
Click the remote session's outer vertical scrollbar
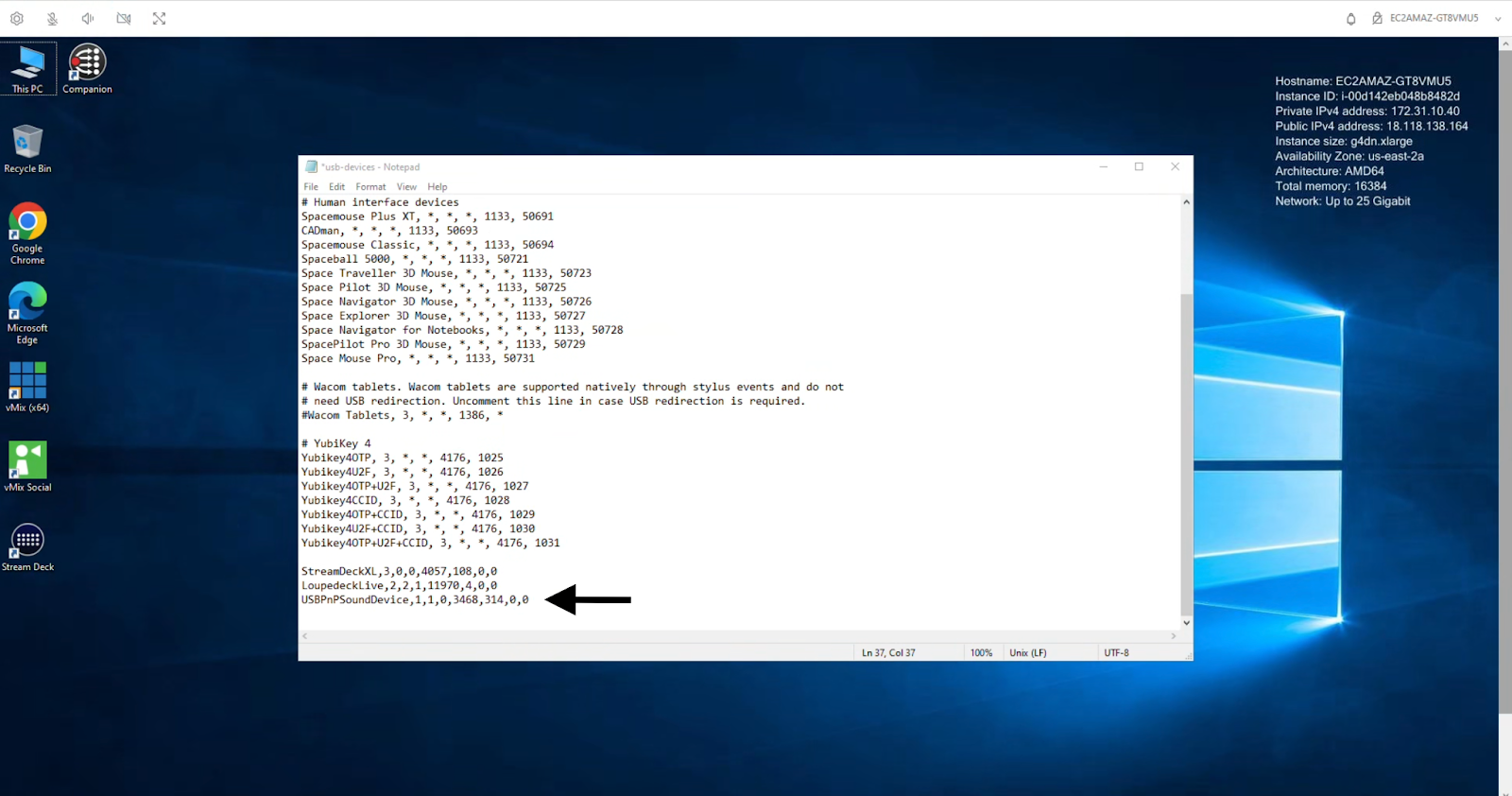[1504, 383]
